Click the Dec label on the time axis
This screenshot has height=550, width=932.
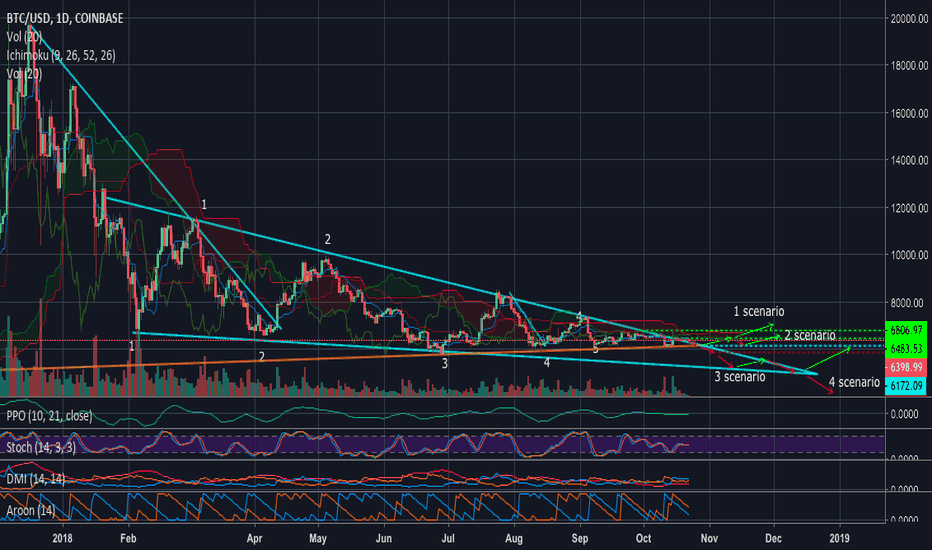[773, 538]
